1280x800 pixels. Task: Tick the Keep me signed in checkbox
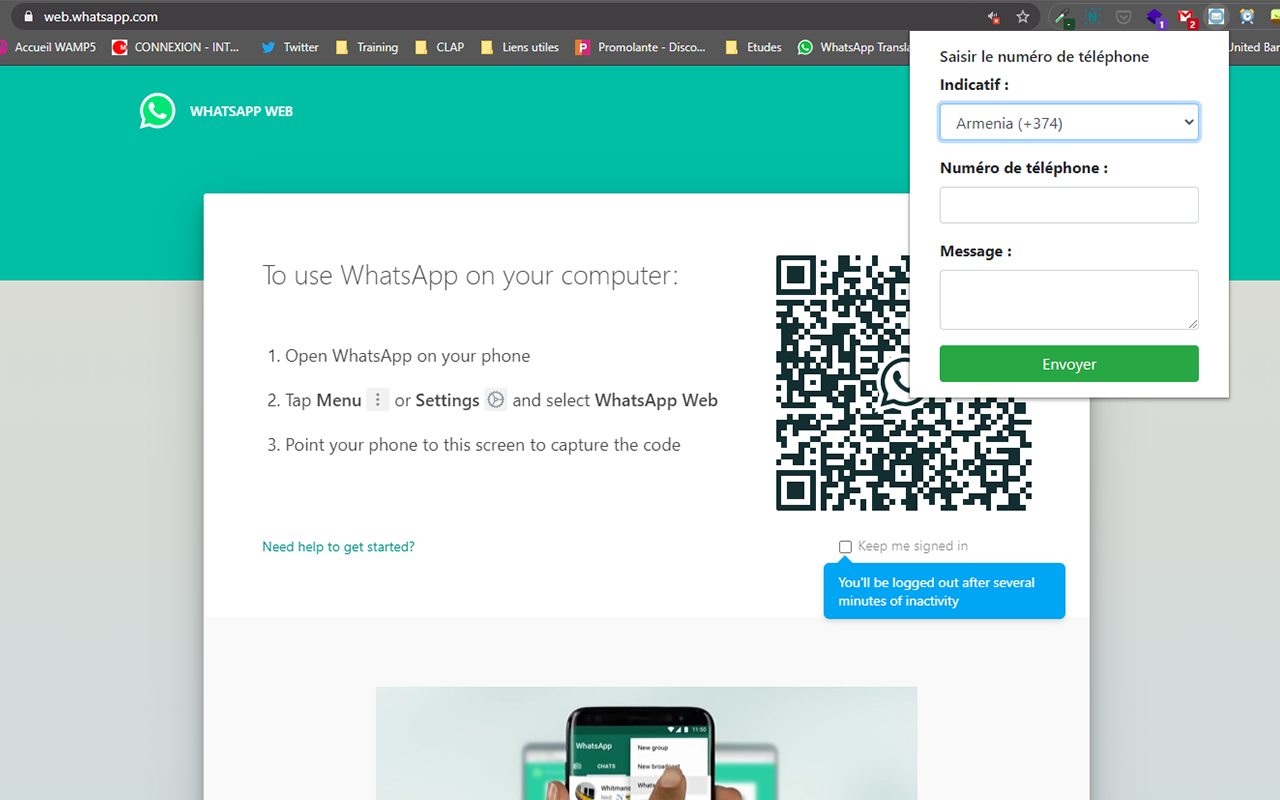[x=845, y=547]
